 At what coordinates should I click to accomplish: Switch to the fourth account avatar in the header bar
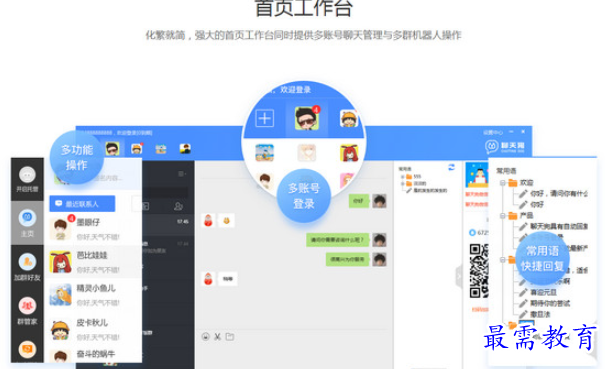185,149
